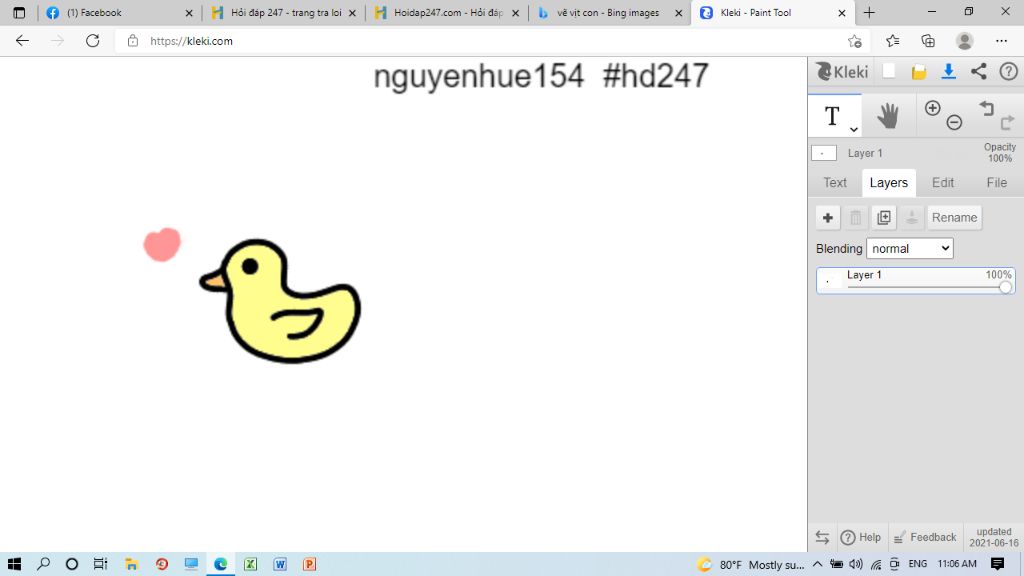Screen dimensions: 1024x576
Task: Show hidden system tray icons
Action: (818, 564)
